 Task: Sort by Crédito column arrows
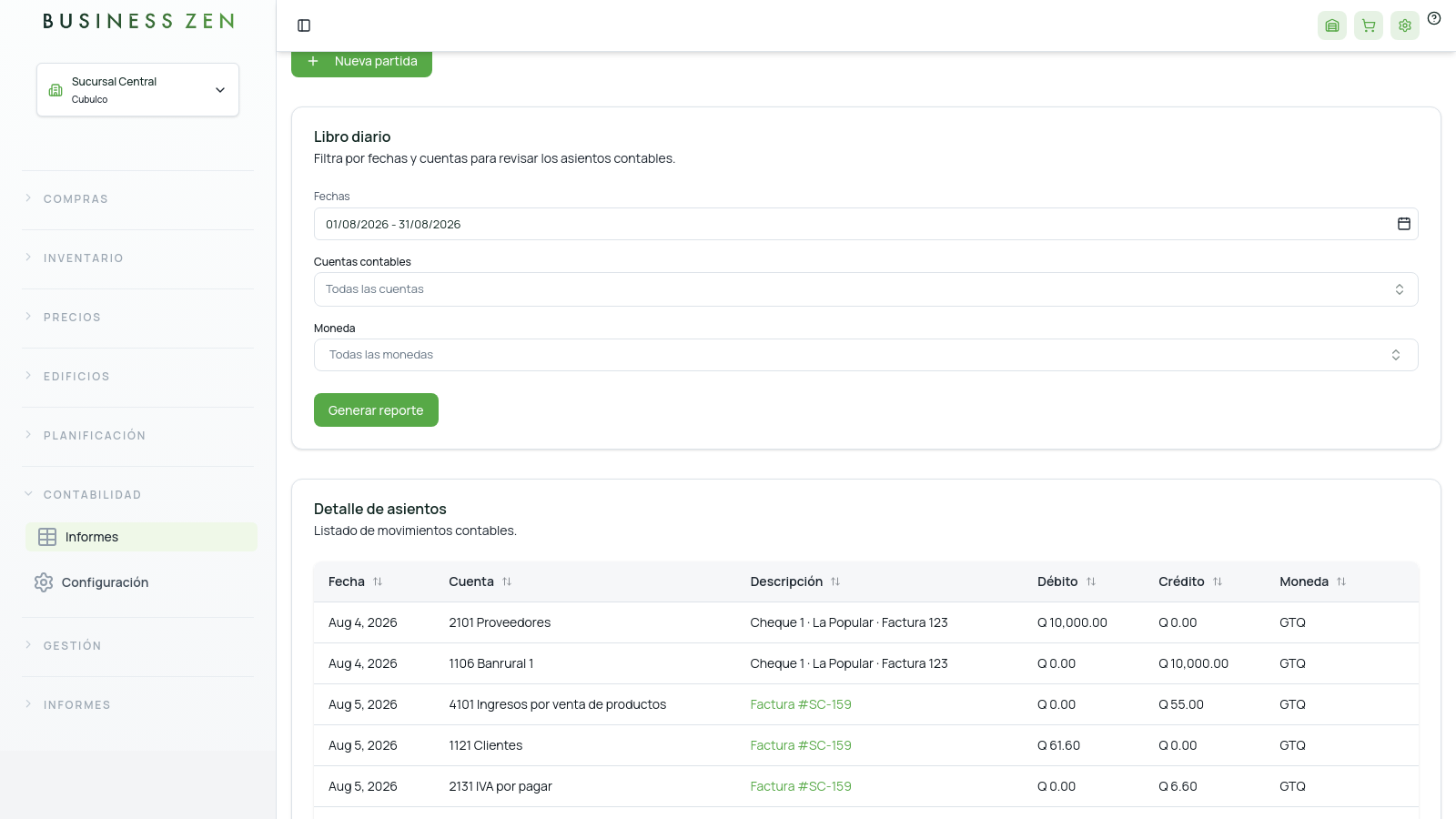pos(1218,581)
